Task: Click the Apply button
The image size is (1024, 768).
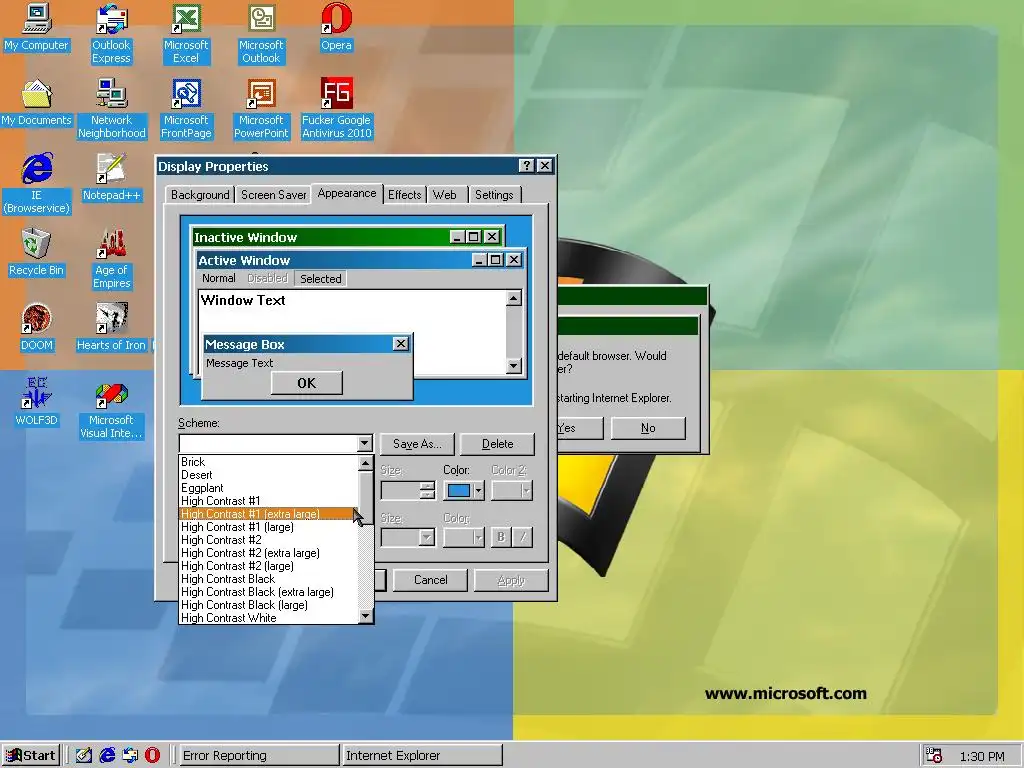Action: [x=511, y=580]
